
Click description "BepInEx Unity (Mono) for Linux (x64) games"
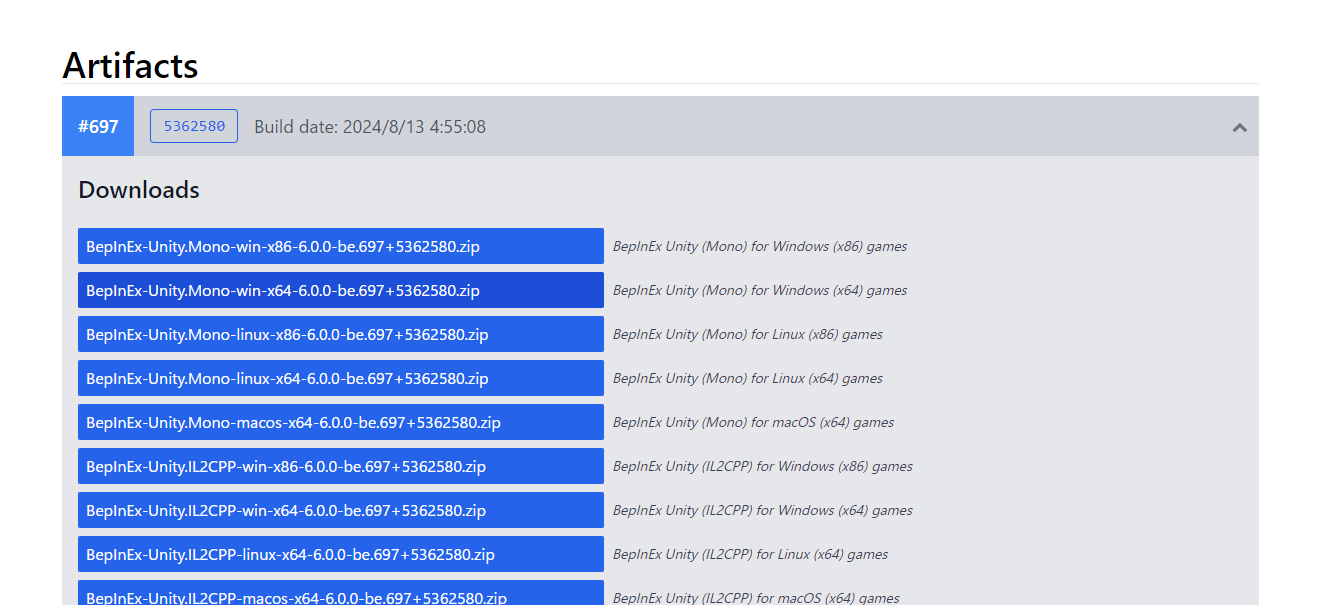pos(748,378)
